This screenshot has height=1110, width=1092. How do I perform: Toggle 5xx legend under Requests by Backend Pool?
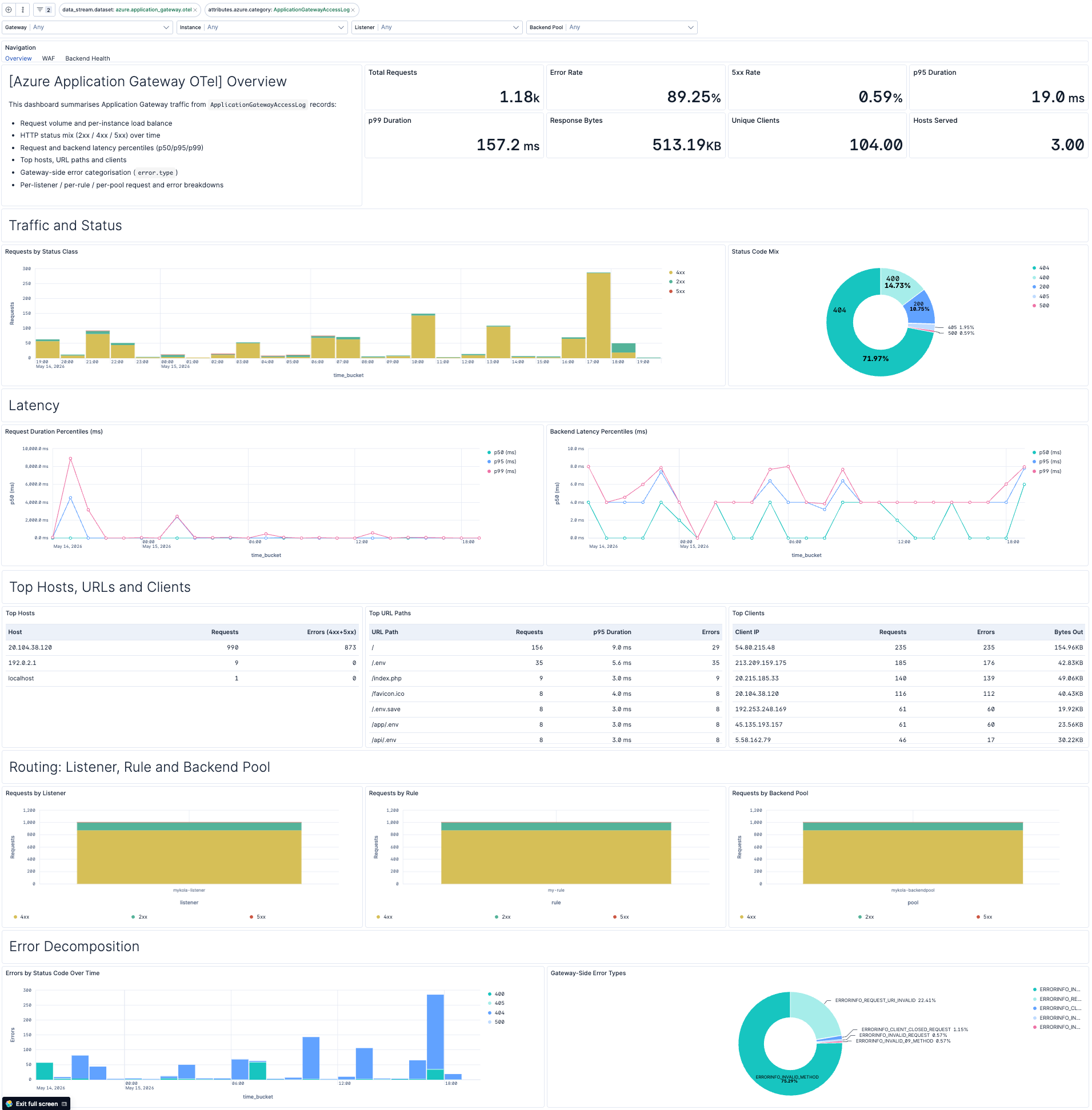[983, 917]
